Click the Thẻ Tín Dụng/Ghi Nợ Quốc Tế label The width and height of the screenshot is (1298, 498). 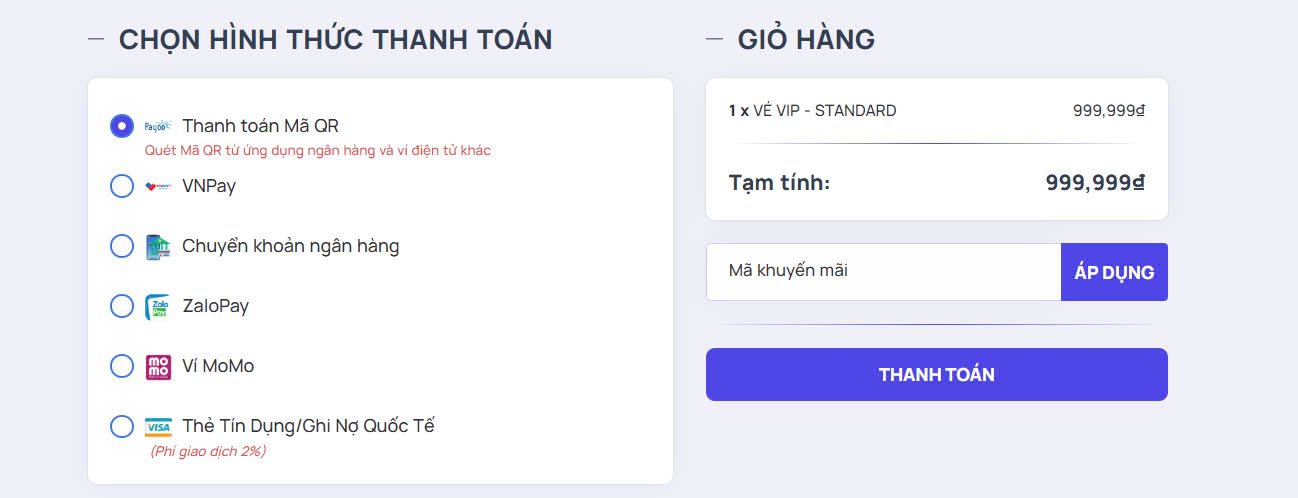[x=309, y=426]
